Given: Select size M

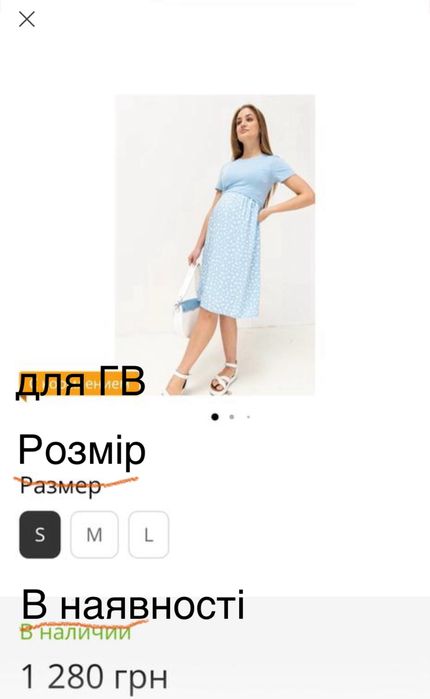Looking at the screenshot, I should [x=94, y=534].
